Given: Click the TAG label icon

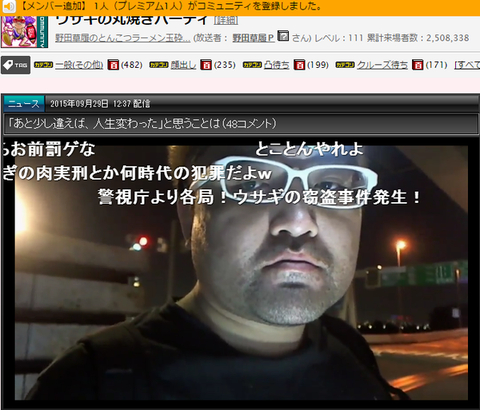Looking at the screenshot, I should 16,65.
